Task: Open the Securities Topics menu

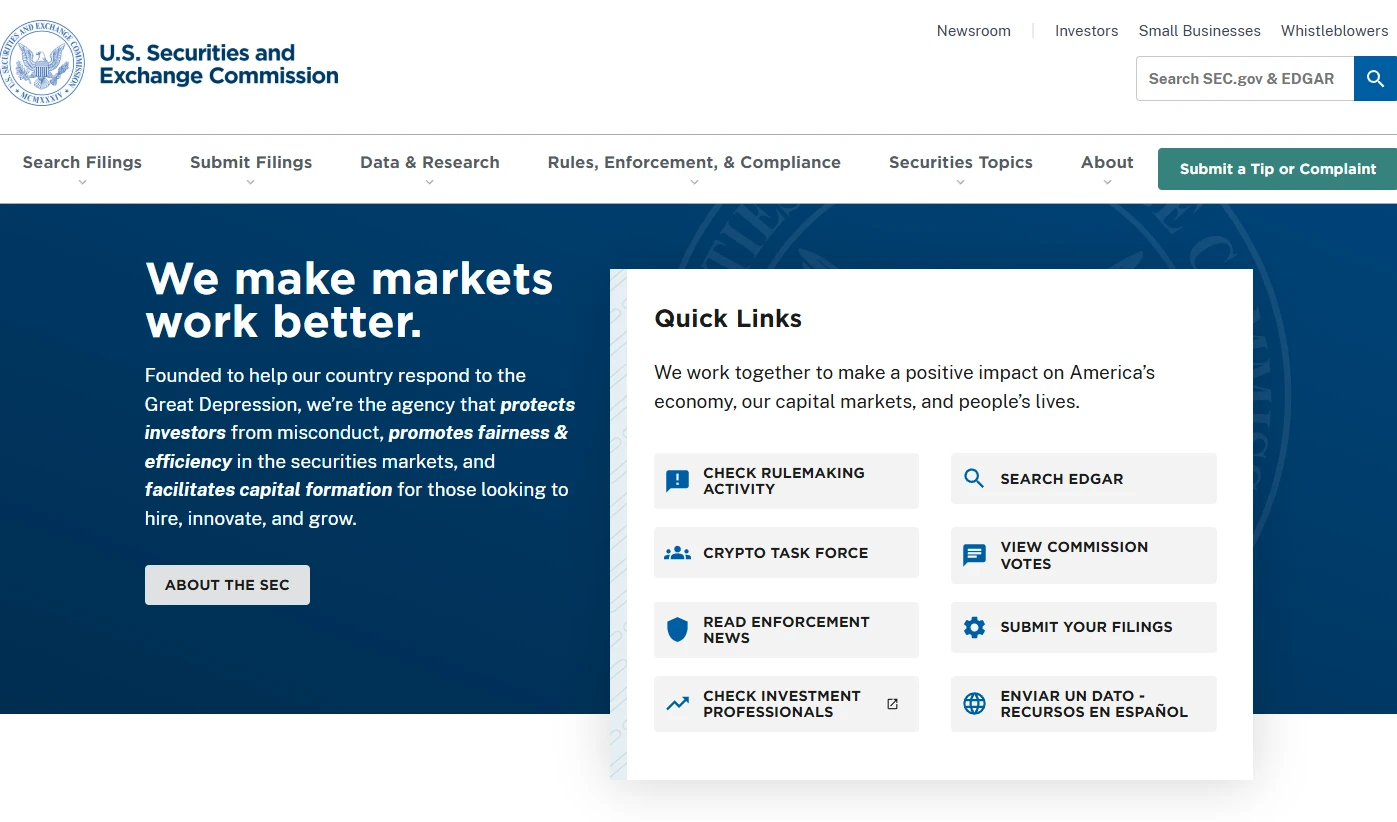Action: coord(960,168)
